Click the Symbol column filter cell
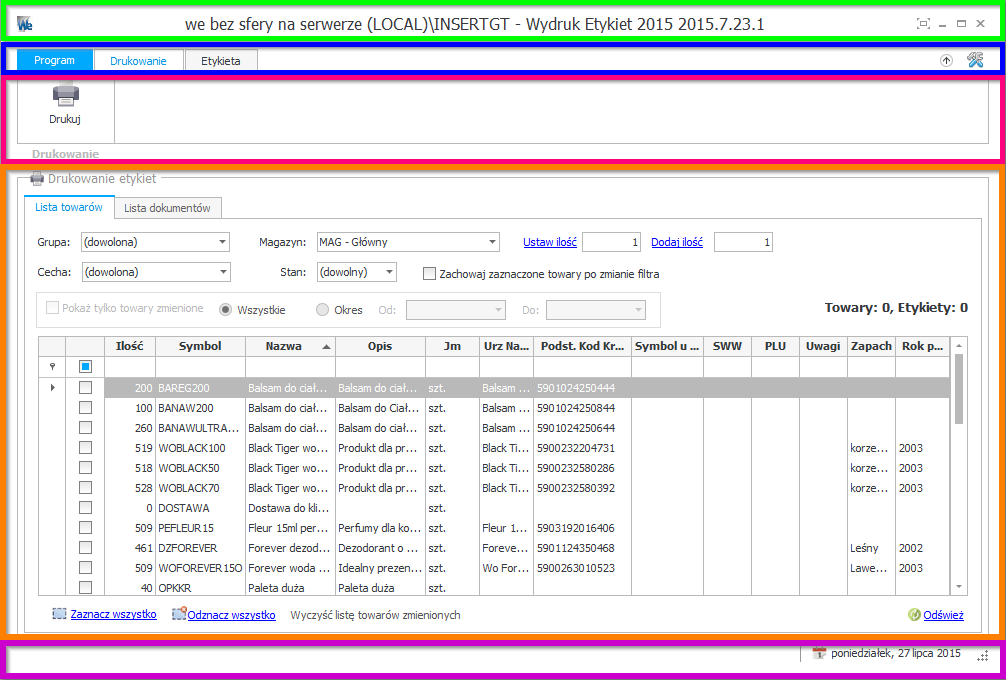 (x=200, y=366)
